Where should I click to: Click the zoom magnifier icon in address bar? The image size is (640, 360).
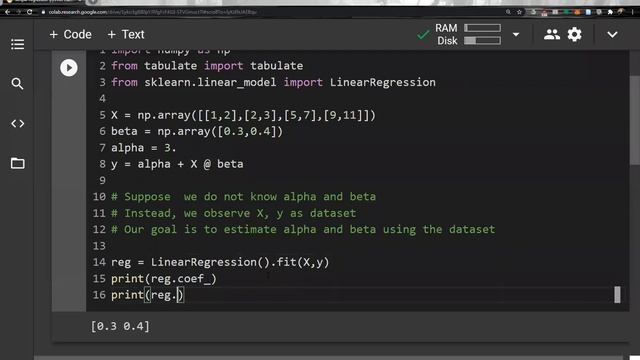(508, 12)
